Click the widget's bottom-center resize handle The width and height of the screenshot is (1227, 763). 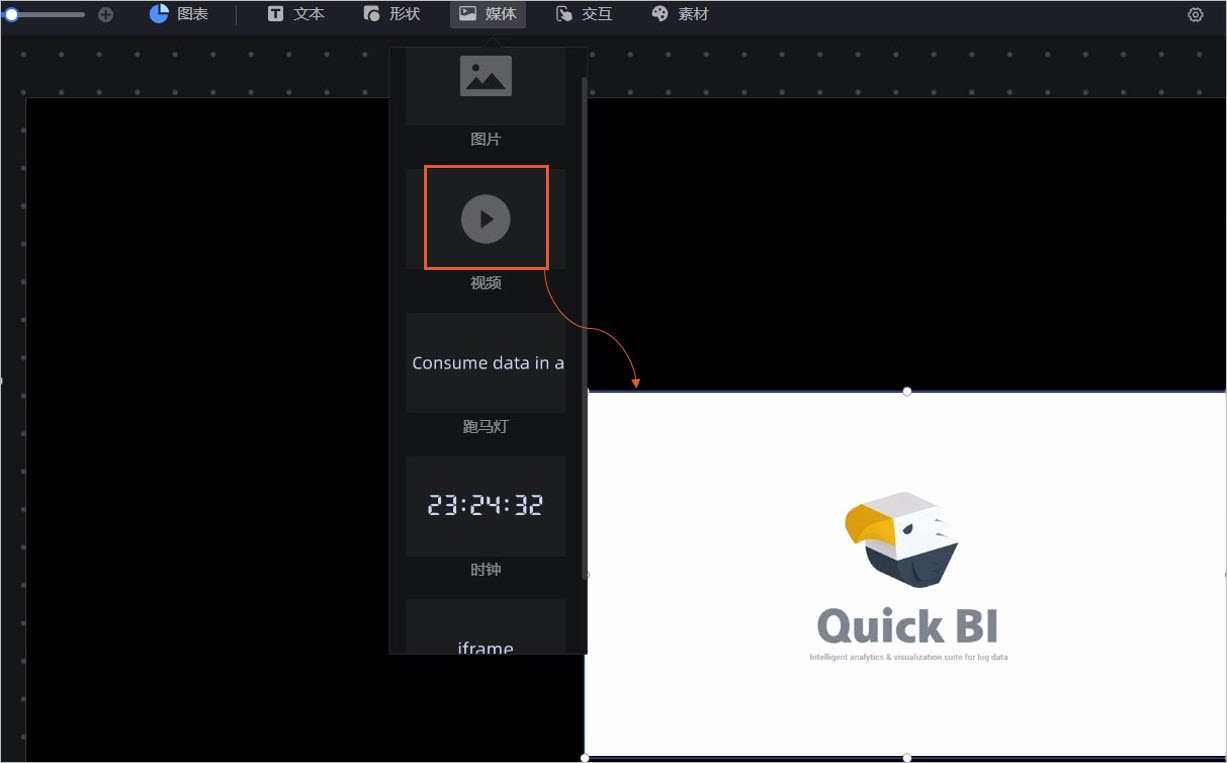(x=907, y=757)
